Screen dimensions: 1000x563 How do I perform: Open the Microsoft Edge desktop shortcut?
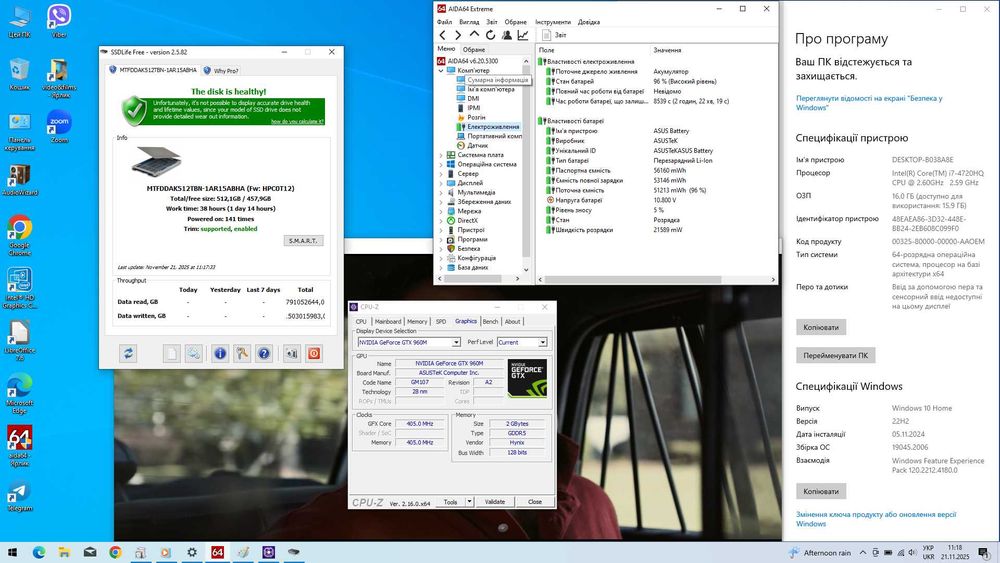coord(19,393)
